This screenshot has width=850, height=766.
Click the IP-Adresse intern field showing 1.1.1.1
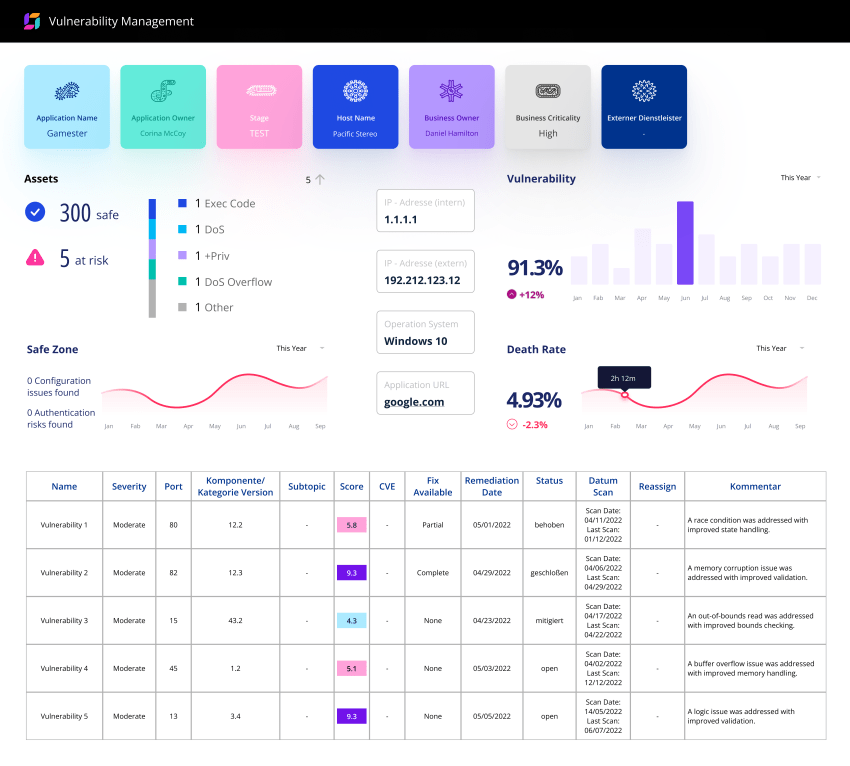coord(425,210)
